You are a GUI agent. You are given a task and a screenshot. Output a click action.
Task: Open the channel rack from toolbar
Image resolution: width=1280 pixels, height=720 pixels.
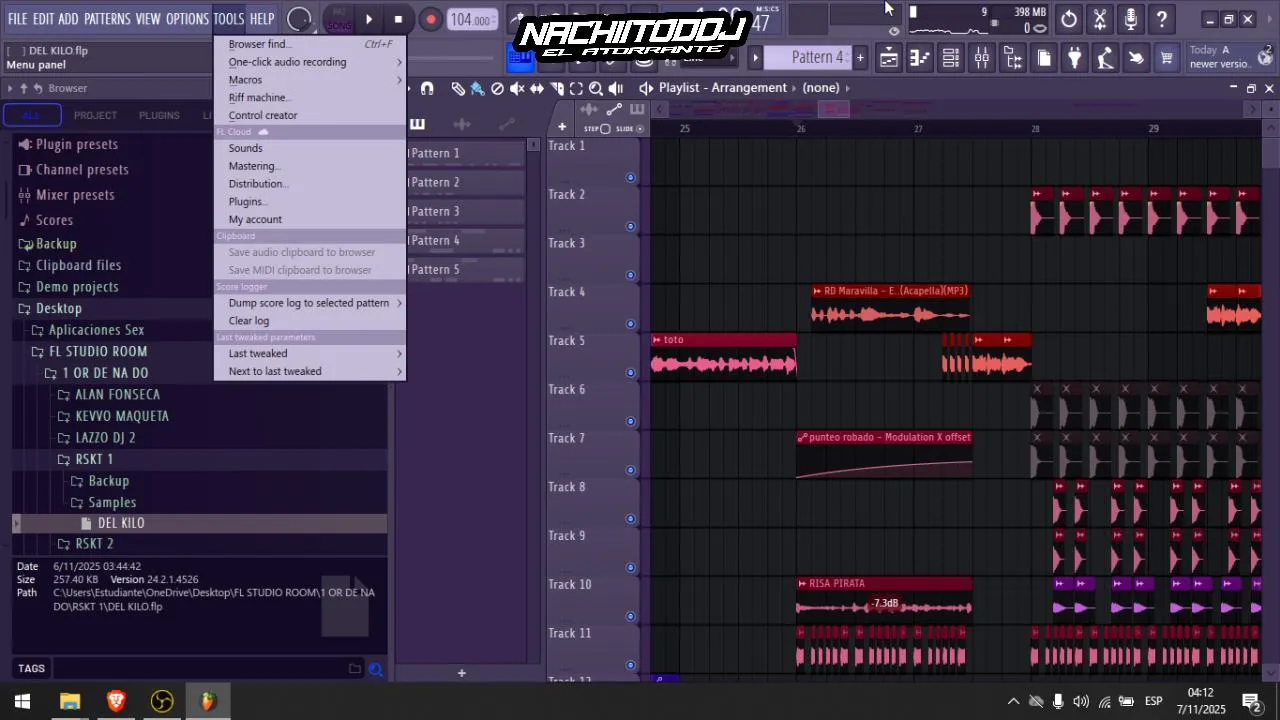pyautogui.click(x=951, y=59)
